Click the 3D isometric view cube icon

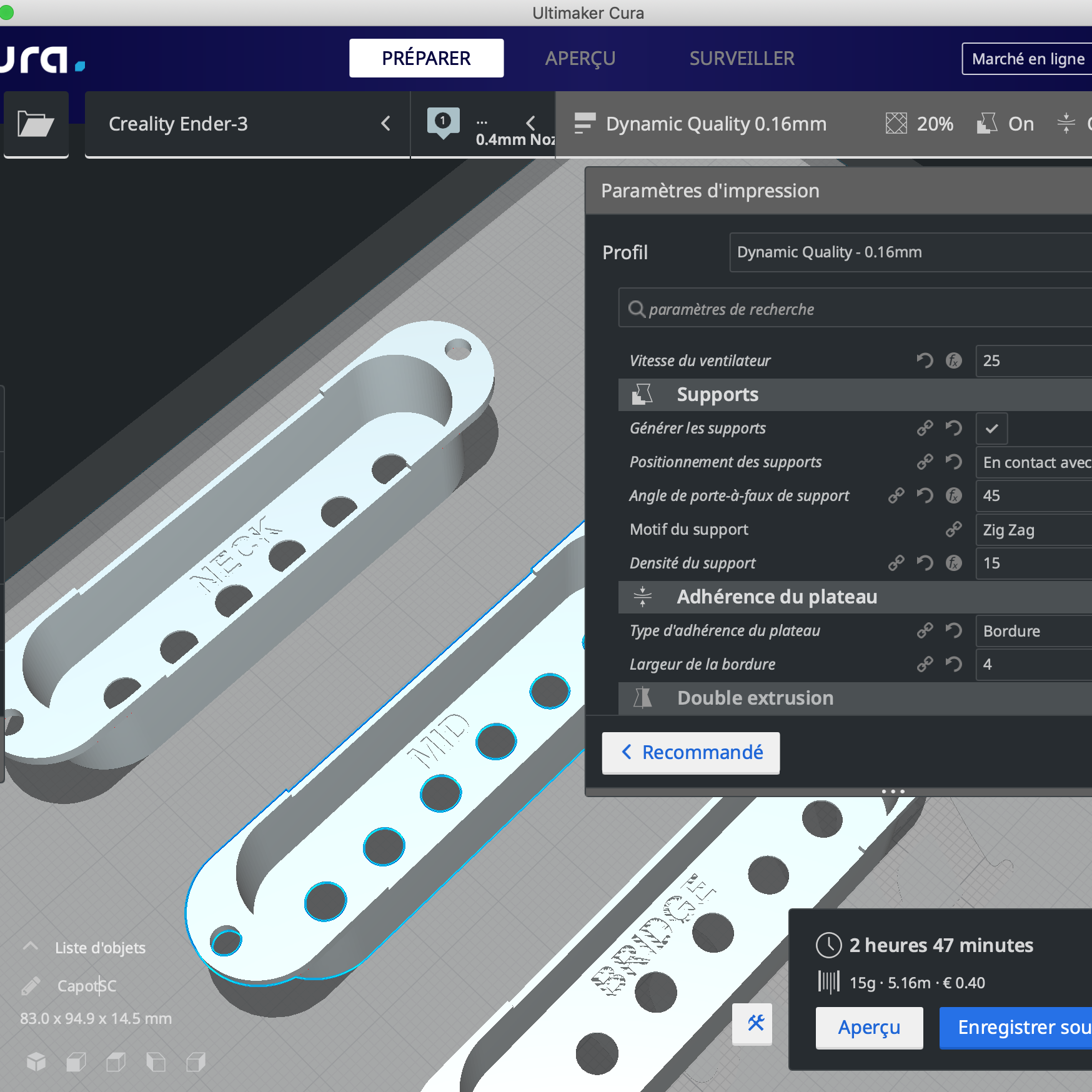click(x=36, y=1061)
